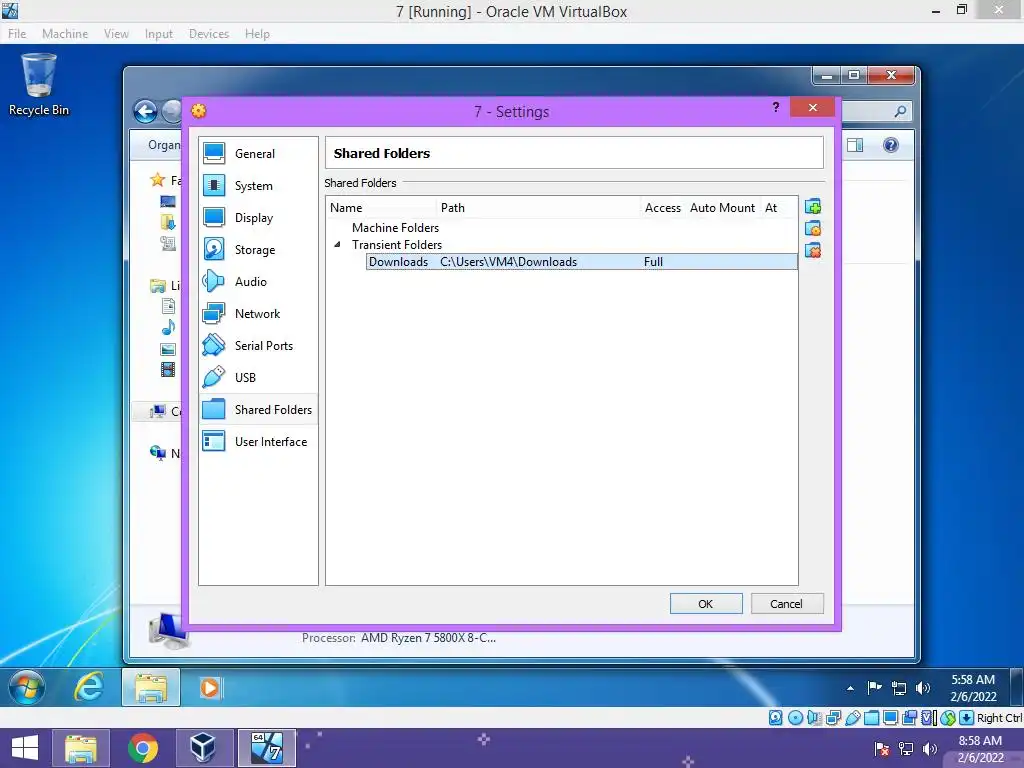
Task: Open optical disk indicator in VirtualBox status bar
Action: 795,718
